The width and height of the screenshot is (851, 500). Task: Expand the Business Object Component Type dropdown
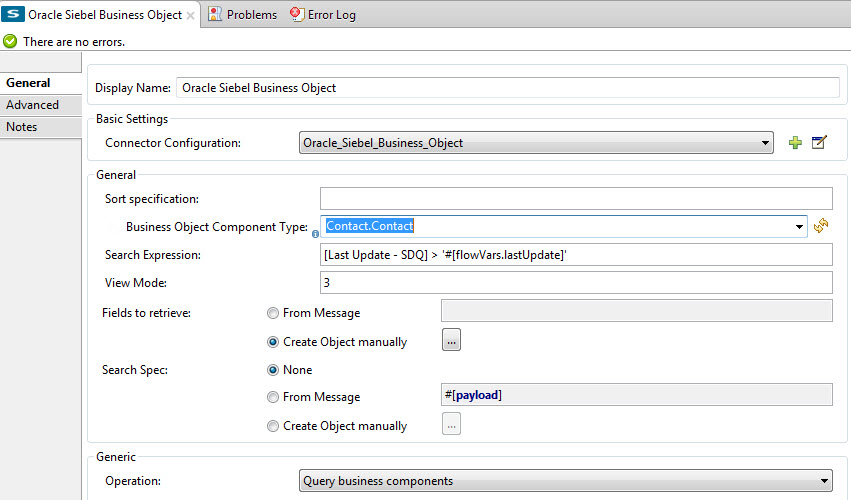[800, 227]
